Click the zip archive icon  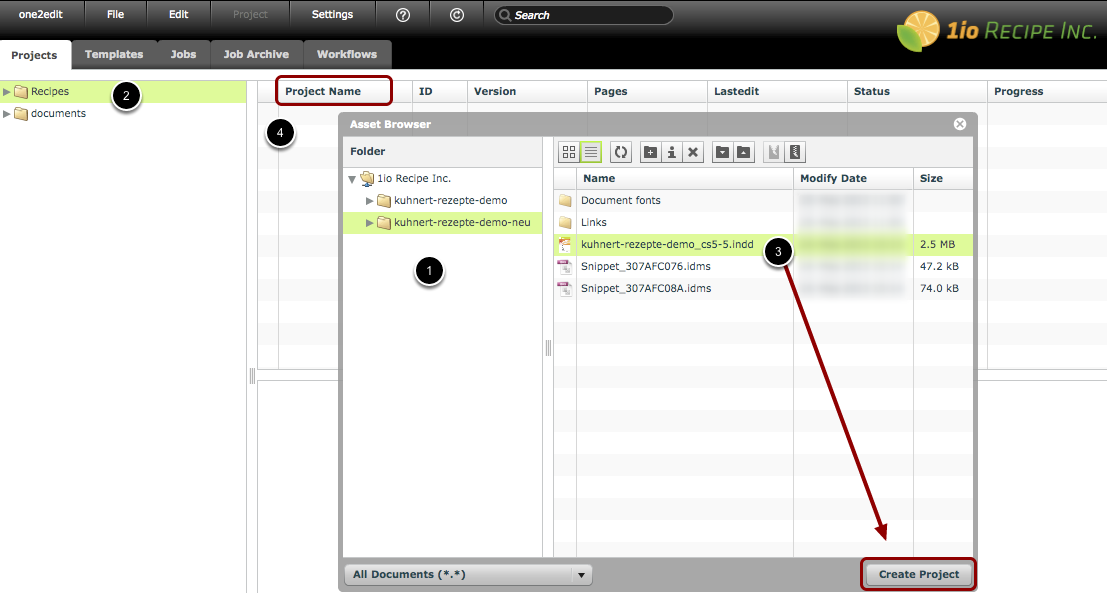pos(795,152)
